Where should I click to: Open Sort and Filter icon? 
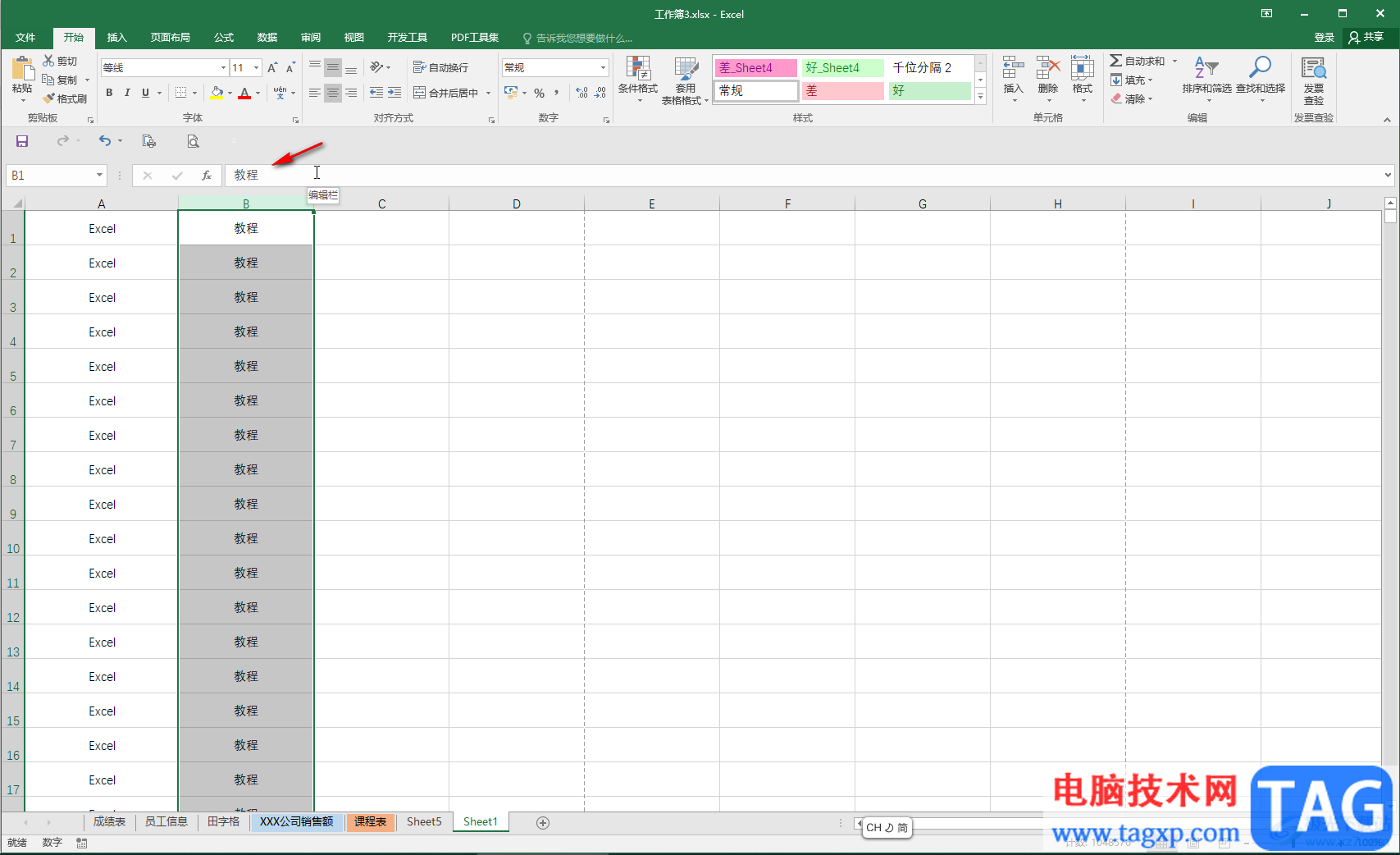1206,67
